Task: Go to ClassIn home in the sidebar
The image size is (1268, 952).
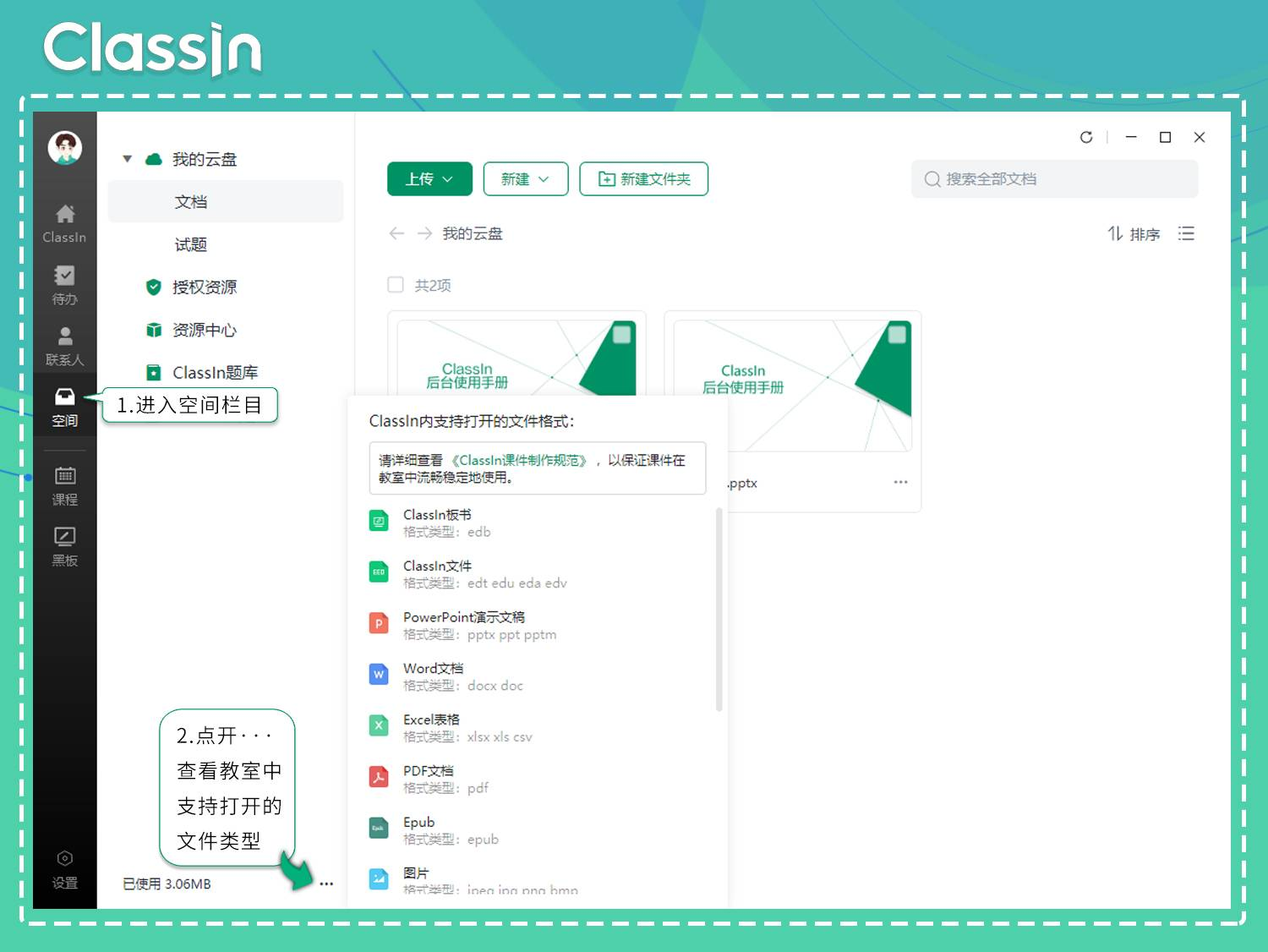Action: [x=65, y=224]
